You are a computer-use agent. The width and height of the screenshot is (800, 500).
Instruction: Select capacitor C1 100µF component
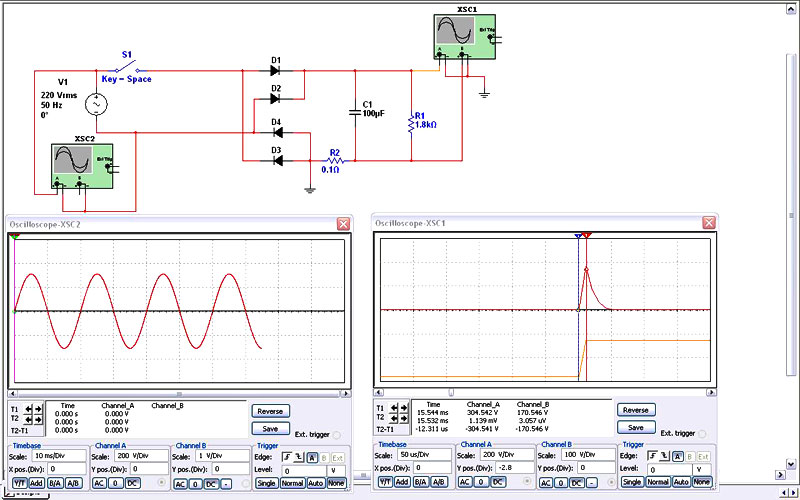click(x=356, y=111)
